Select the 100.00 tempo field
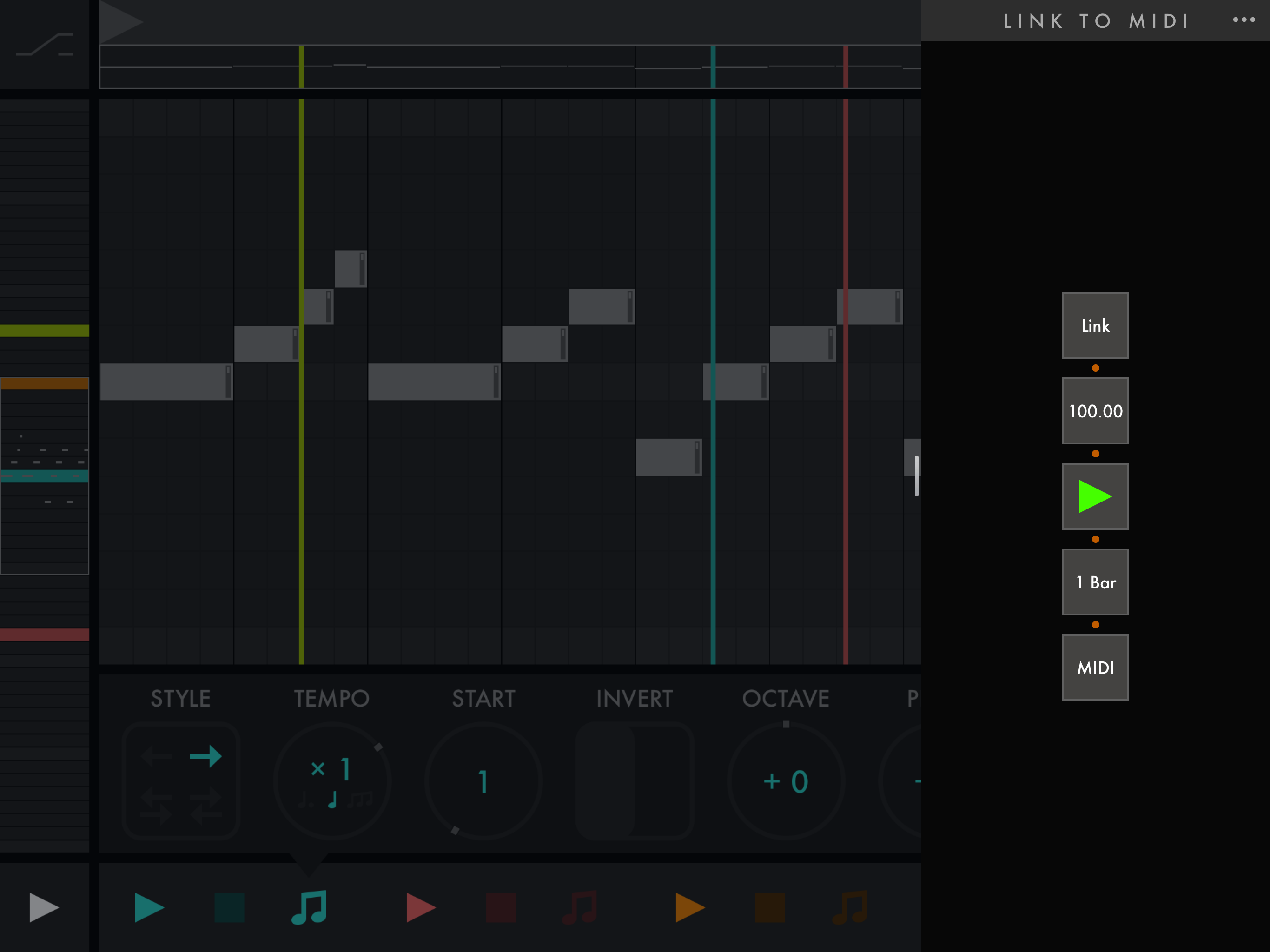The image size is (1270, 952). coord(1095,411)
